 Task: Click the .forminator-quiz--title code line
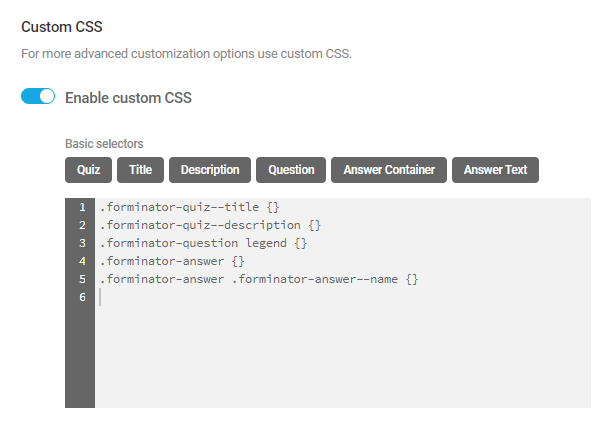coord(182,207)
